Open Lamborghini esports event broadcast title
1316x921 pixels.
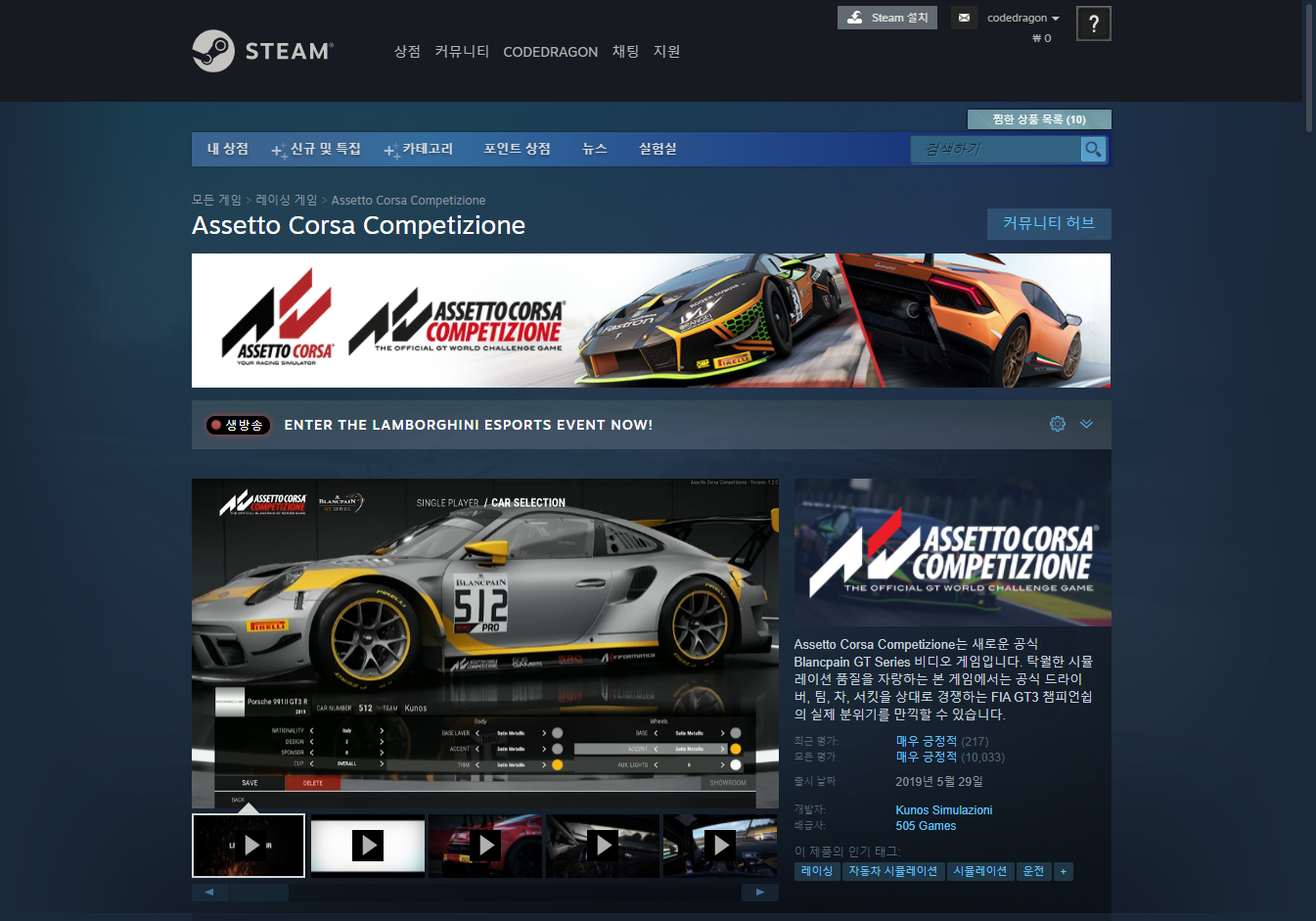tap(469, 425)
